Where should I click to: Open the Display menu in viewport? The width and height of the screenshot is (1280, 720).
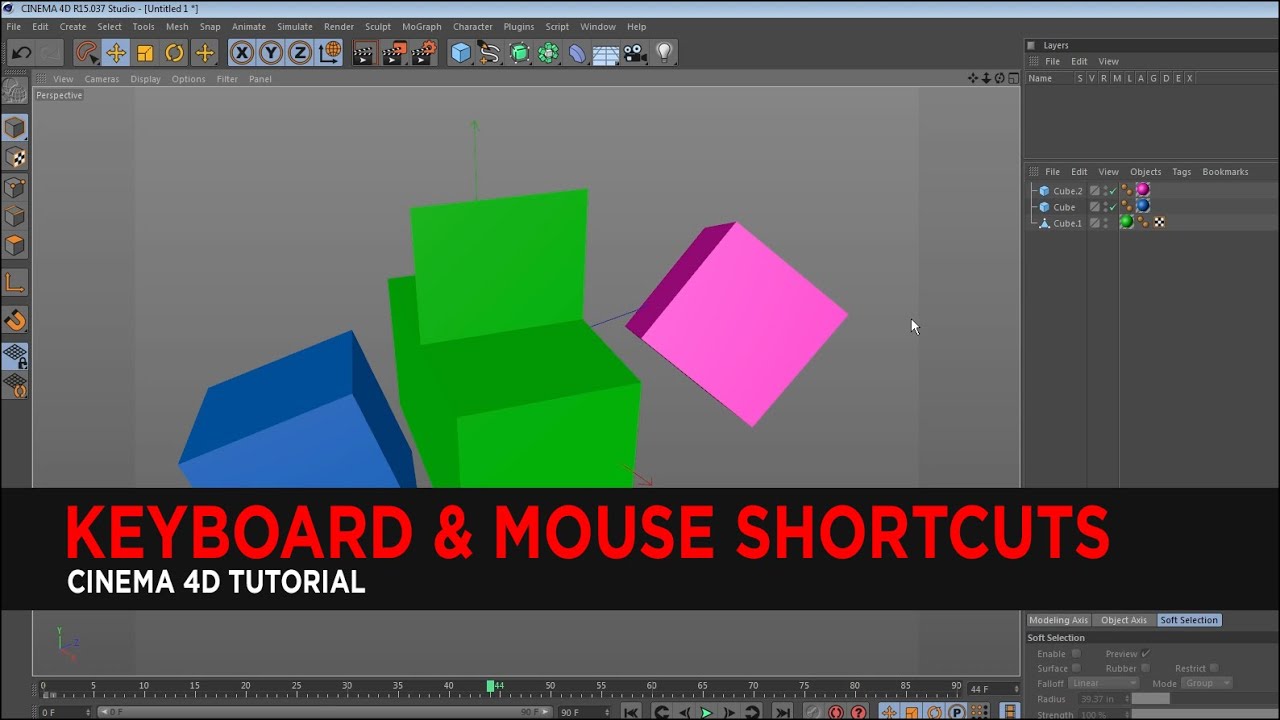(145, 79)
